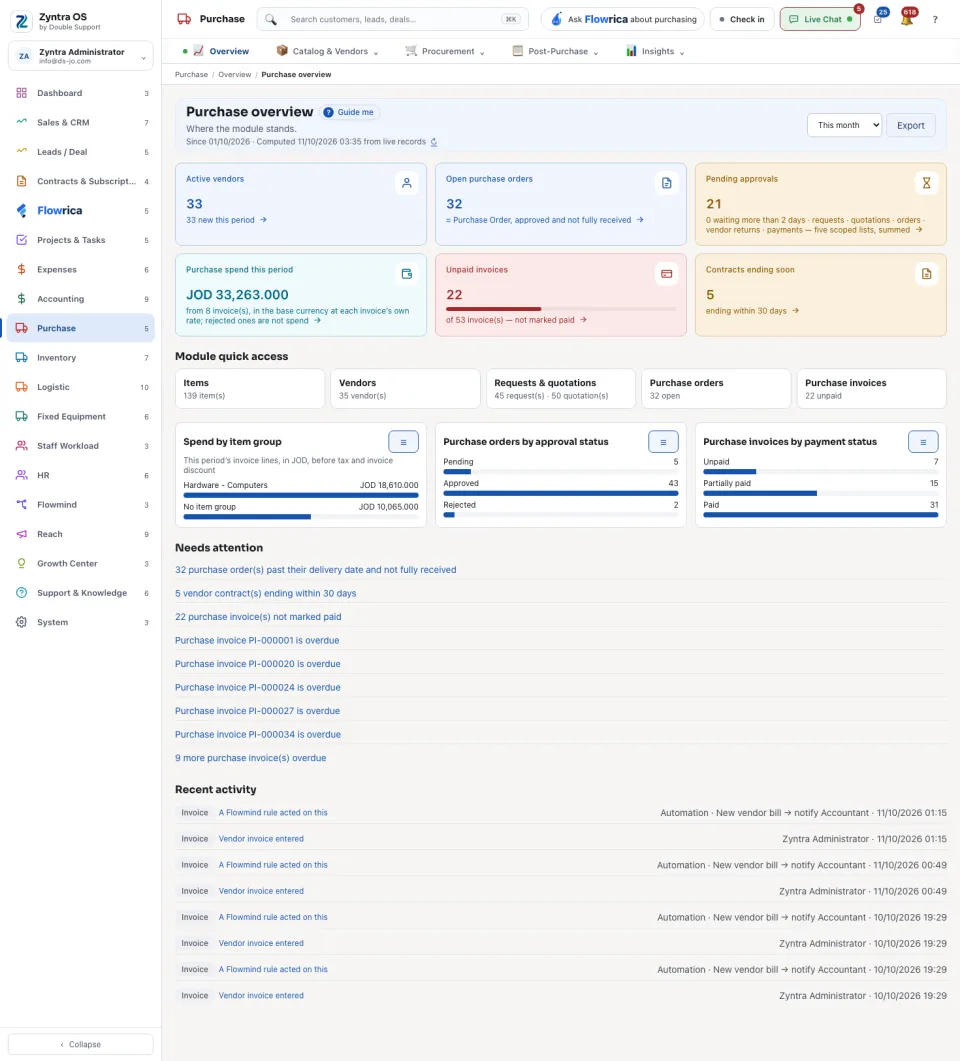The image size is (960, 1061).
Task: Click the Approved purchase orders bar
Action: [x=560, y=493]
